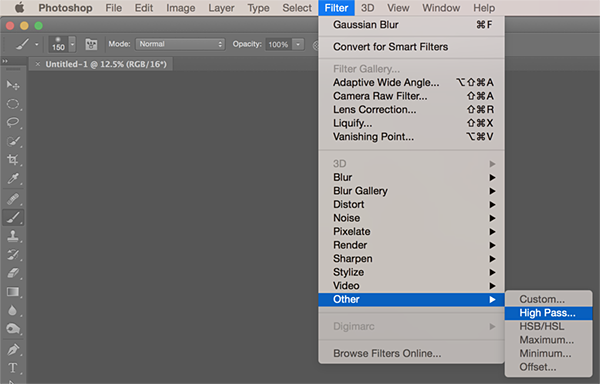Screen dimensions: 600x384
Task: Open Vanishing Point filter
Action: pyautogui.click(x=411, y=137)
